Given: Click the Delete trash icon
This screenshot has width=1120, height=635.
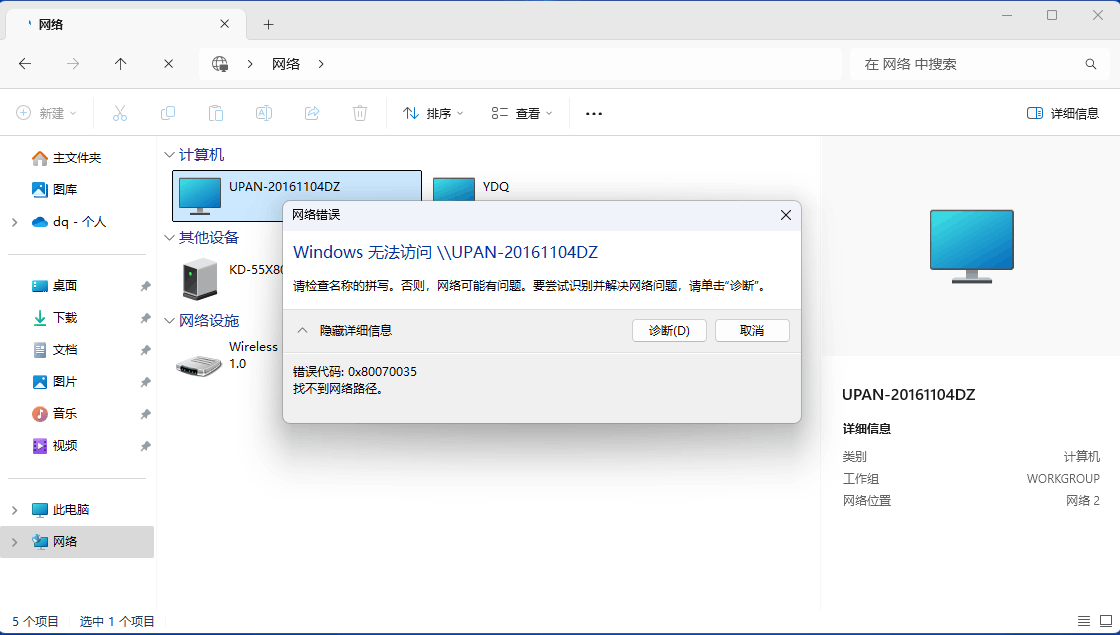Looking at the screenshot, I should [360, 113].
